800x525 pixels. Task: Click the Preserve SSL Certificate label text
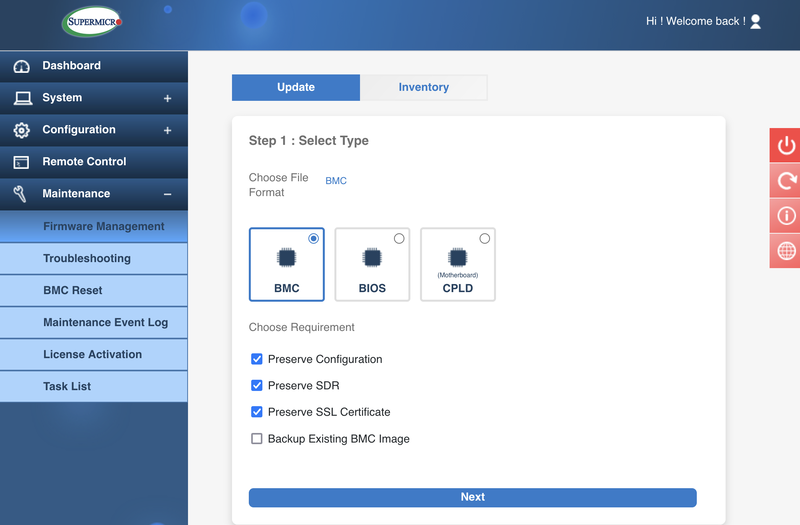click(329, 412)
